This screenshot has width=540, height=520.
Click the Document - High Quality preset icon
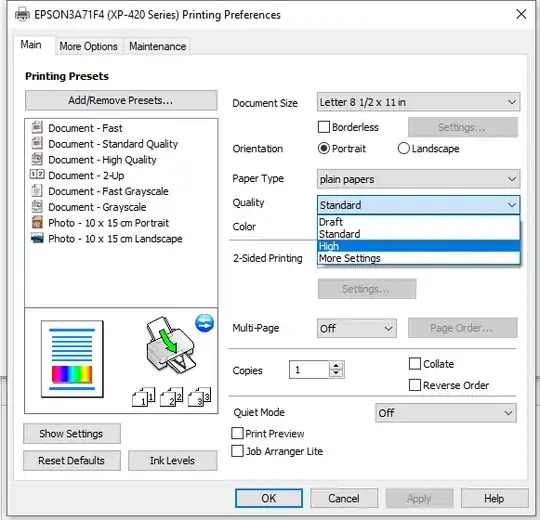click(x=37, y=159)
